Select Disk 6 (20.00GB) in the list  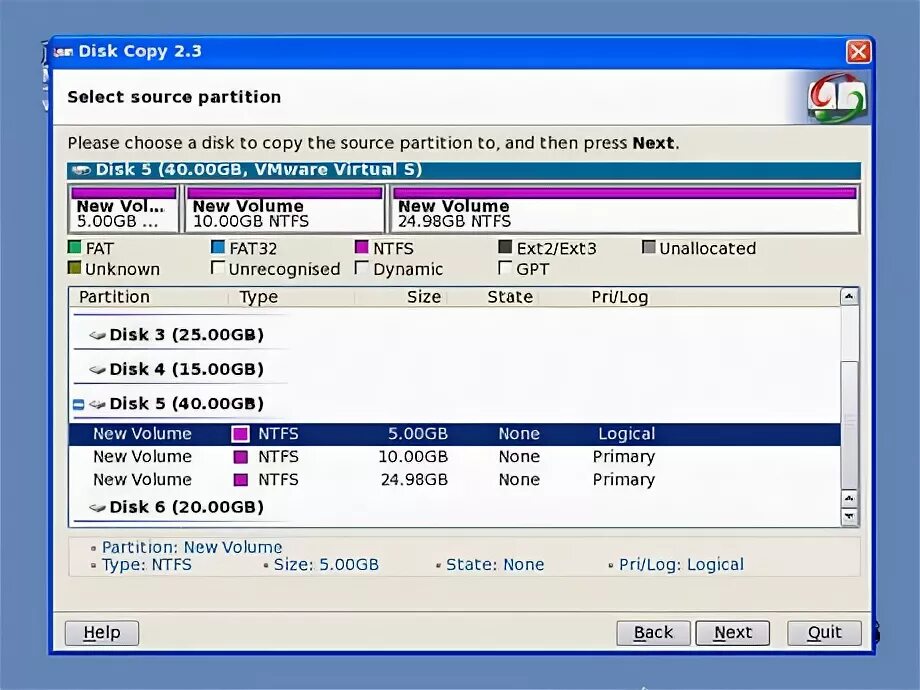coord(186,508)
